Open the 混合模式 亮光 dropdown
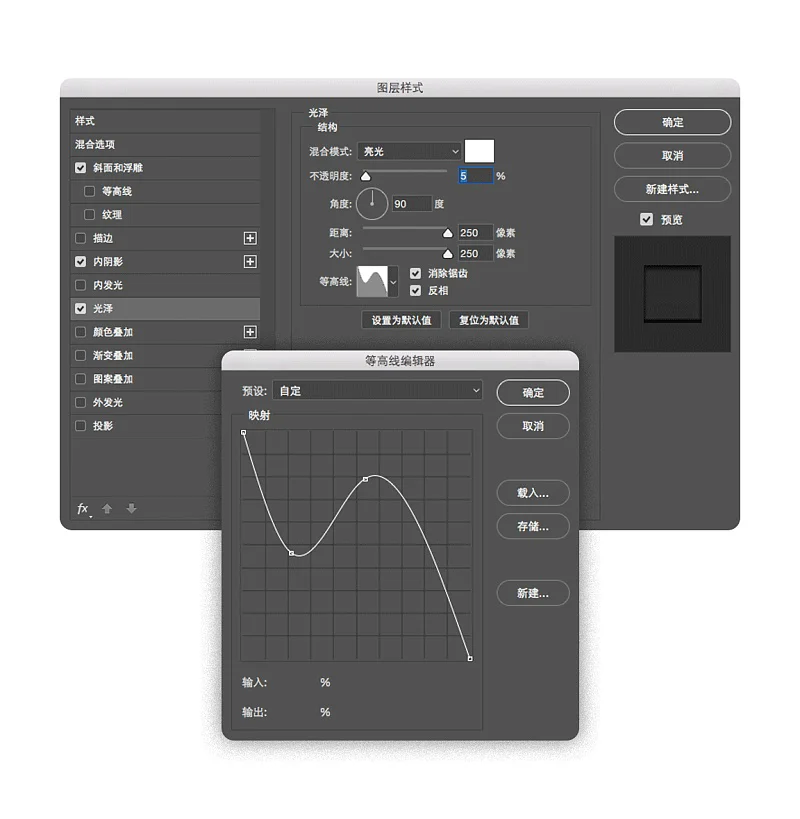 click(410, 151)
